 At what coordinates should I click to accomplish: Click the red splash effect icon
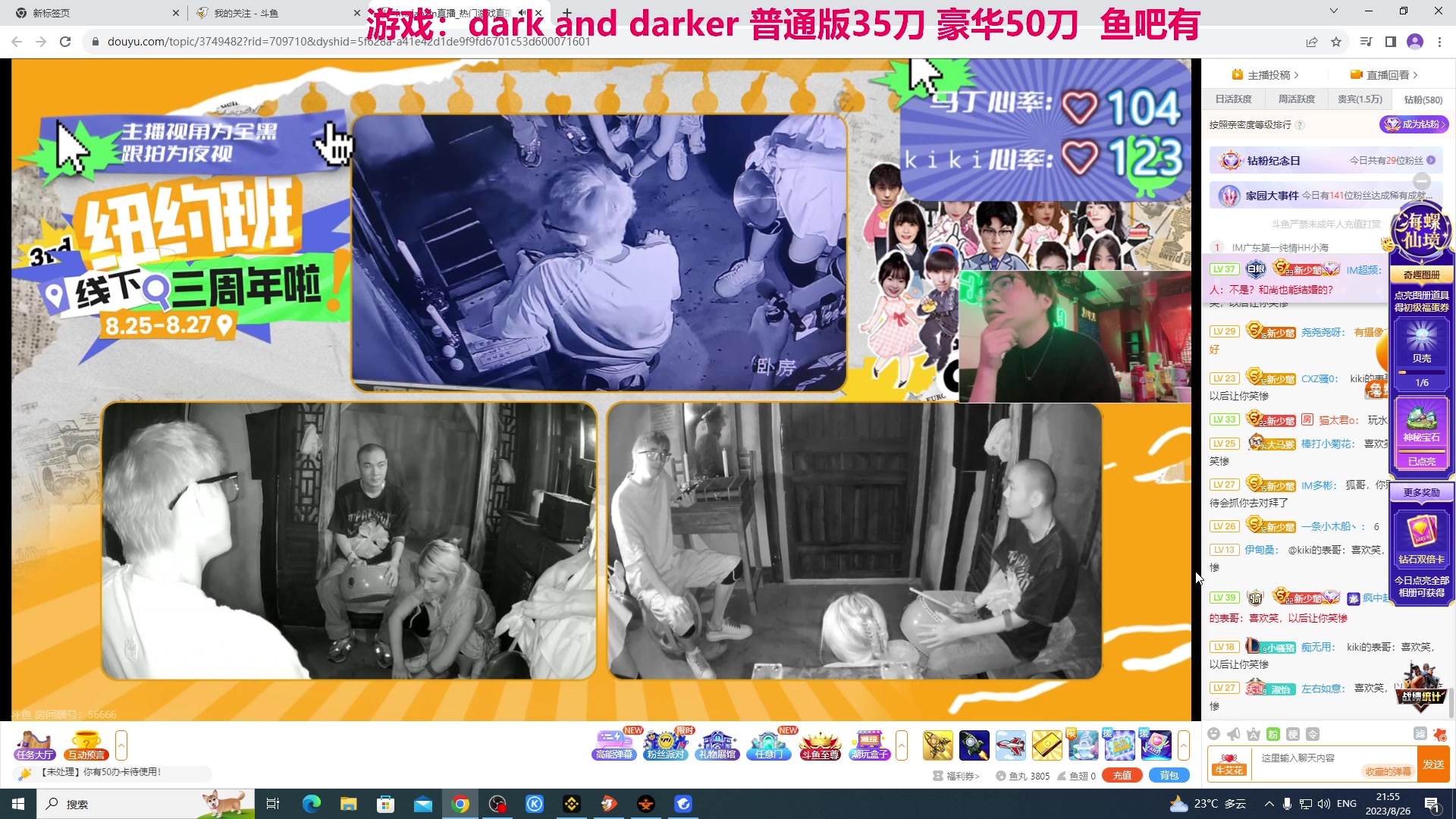point(1440,734)
